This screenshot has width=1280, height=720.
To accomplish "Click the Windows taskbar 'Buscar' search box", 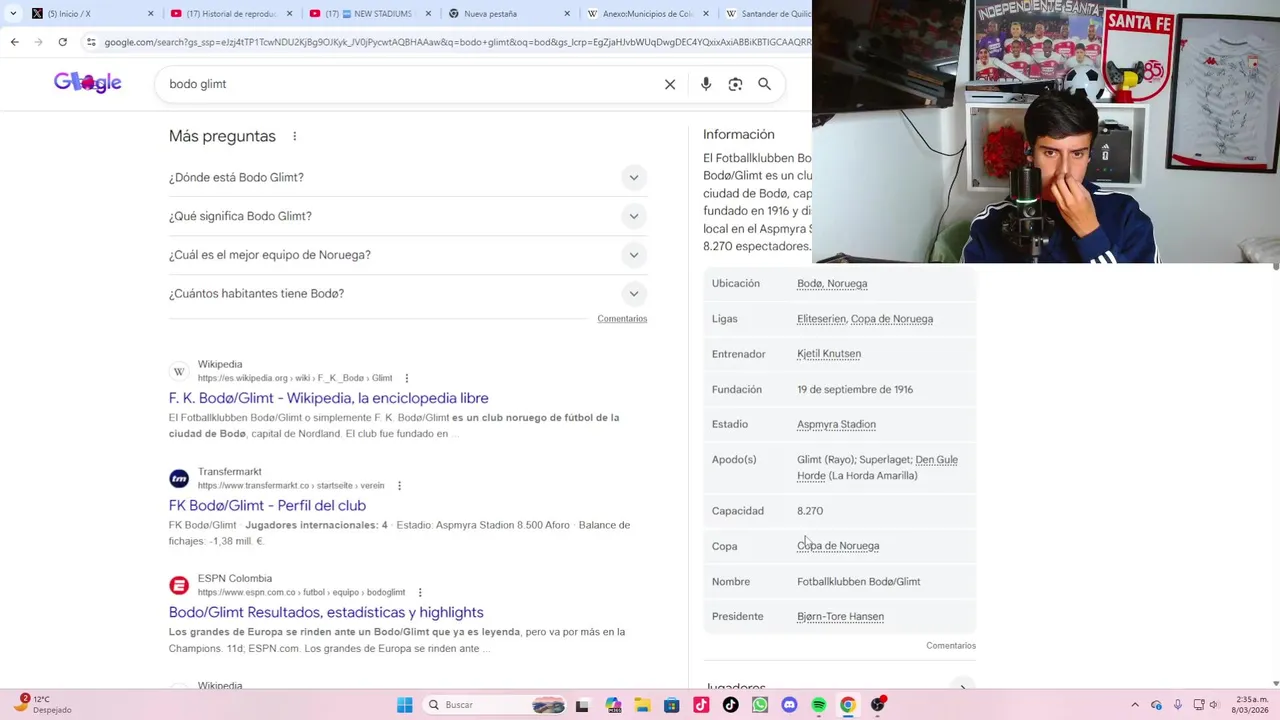I will tap(496, 705).
